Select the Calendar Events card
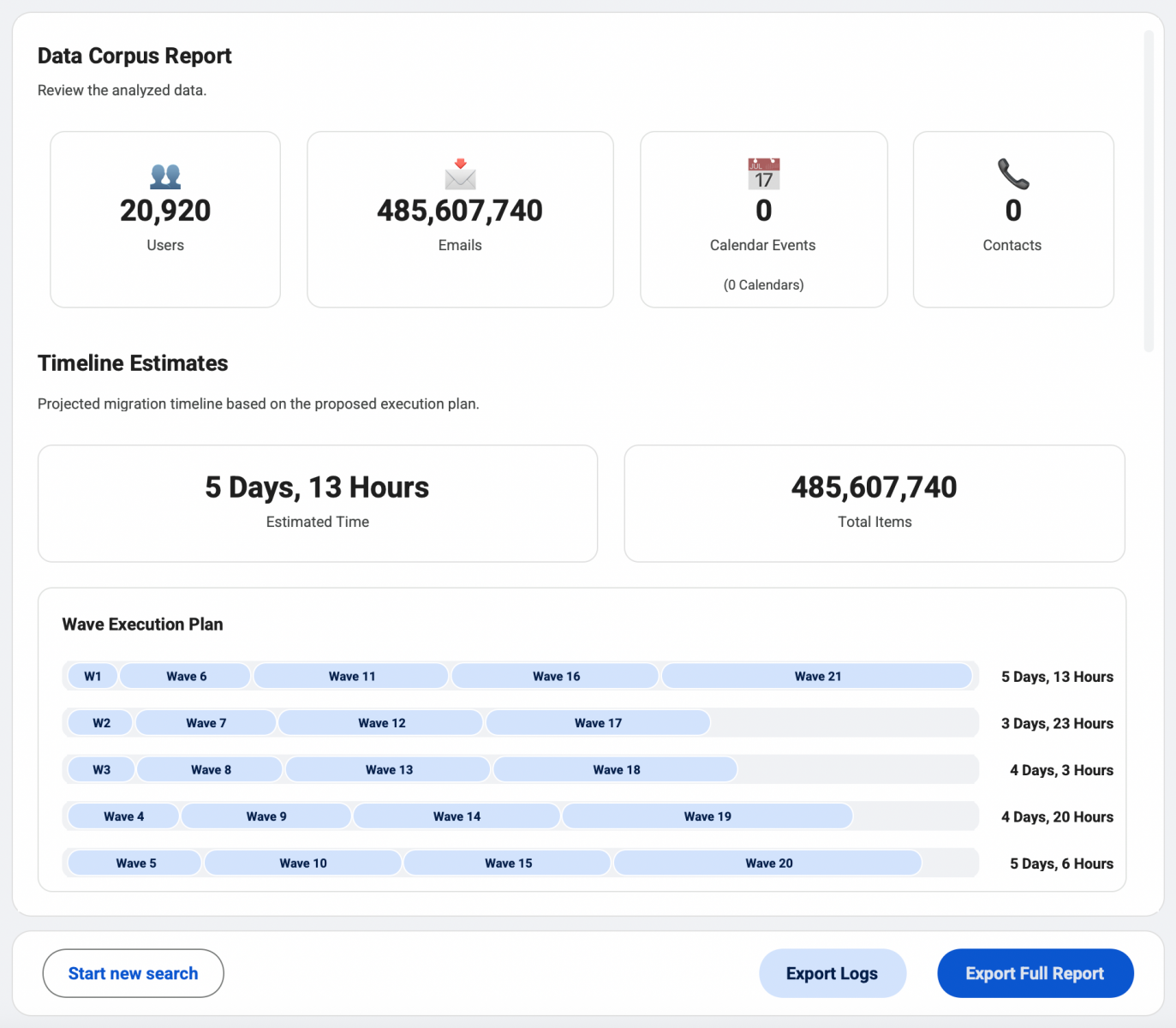This screenshot has height=1028, width=1176. (x=762, y=218)
